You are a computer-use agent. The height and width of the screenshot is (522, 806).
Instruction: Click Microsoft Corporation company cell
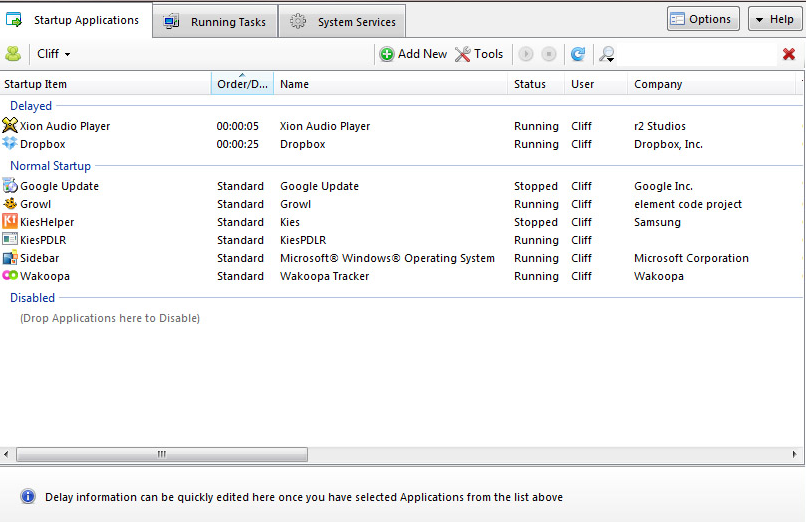691,258
